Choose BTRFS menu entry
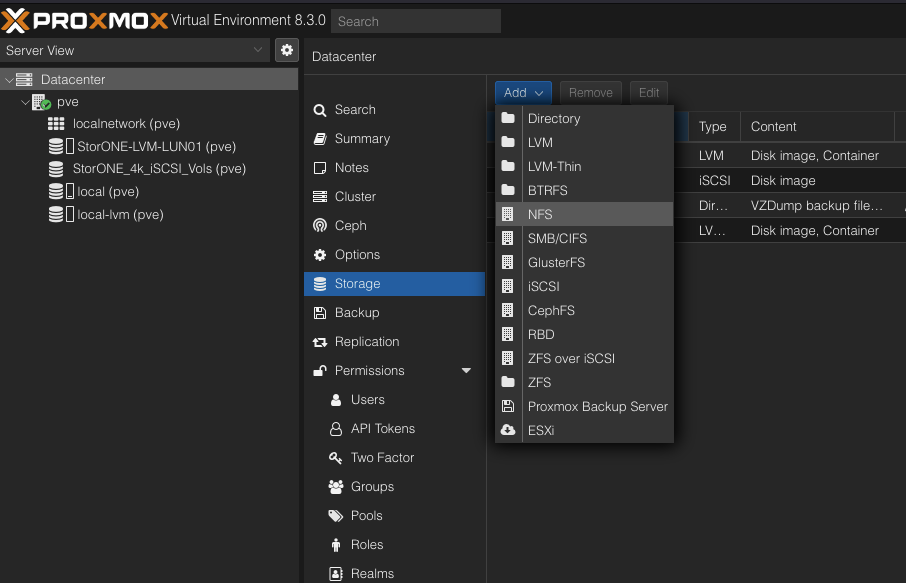This screenshot has width=906, height=583. tap(584, 190)
